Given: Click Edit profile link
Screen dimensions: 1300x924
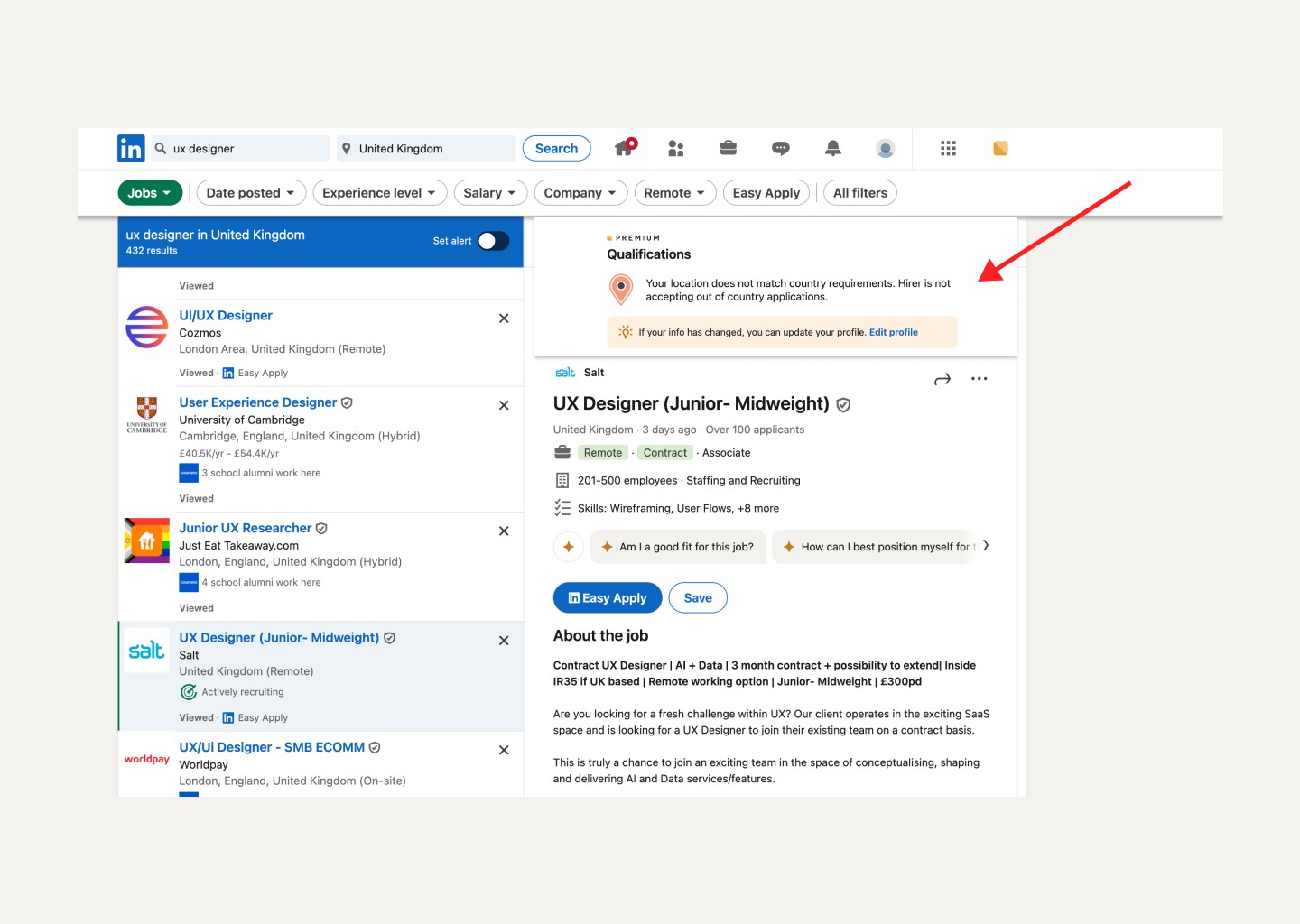Looking at the screenshot, I should point(894,332).
